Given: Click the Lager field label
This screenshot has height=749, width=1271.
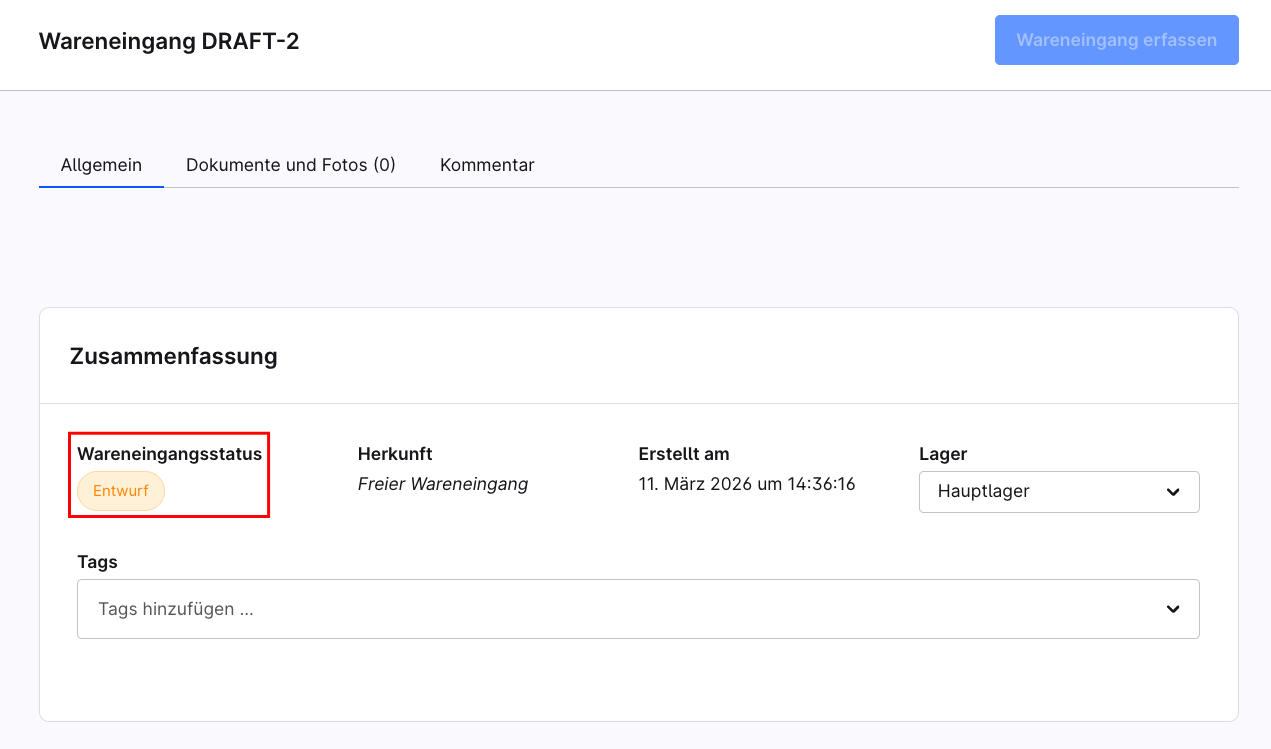Looking at the screenshot, I should click(x=943, y=454).
